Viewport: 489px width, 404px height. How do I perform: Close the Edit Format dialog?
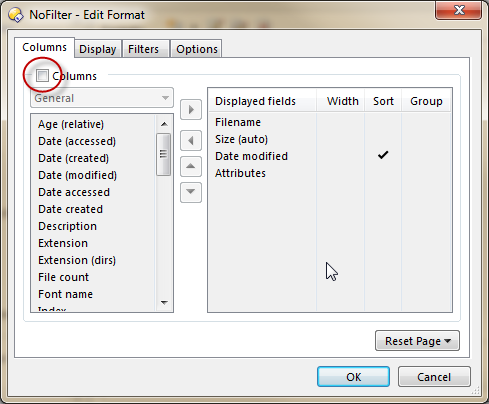tap(458, 10)
